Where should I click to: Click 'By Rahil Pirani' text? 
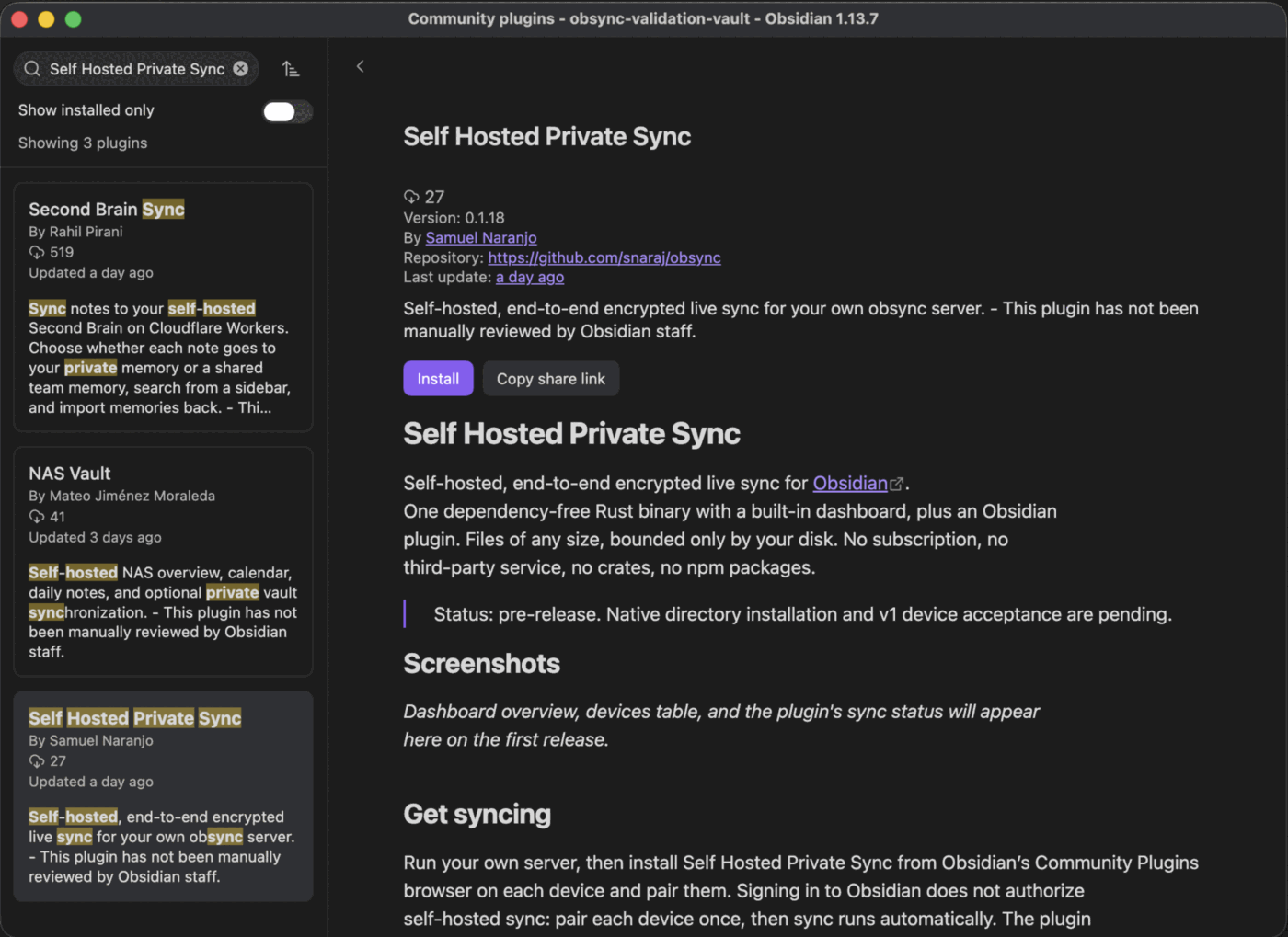pyautogui.click(x=75, y=232)
